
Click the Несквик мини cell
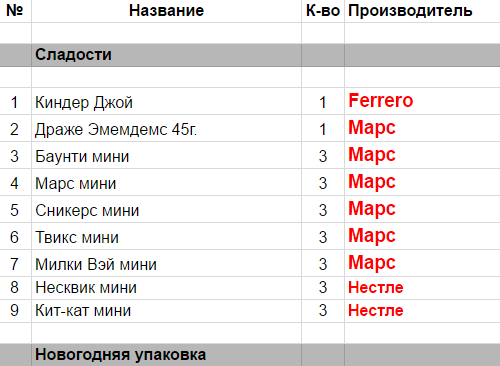pos(166,288)
